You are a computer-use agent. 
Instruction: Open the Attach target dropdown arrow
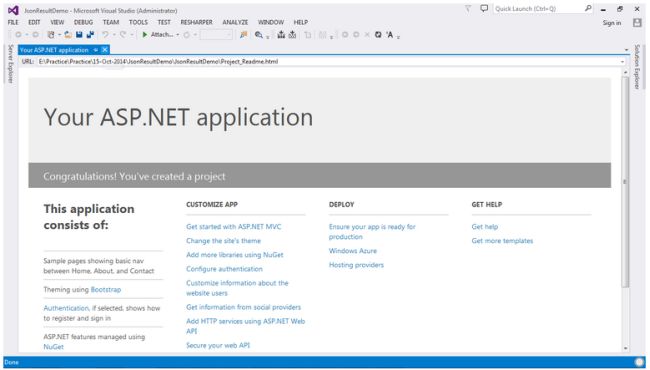[178, 35]
